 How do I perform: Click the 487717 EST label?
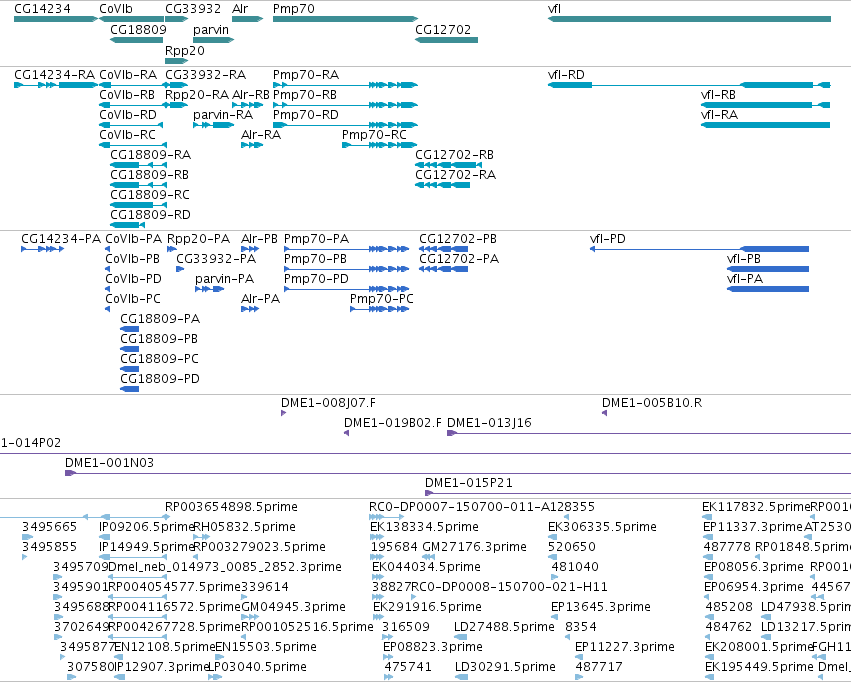click(x=599, y=667)
